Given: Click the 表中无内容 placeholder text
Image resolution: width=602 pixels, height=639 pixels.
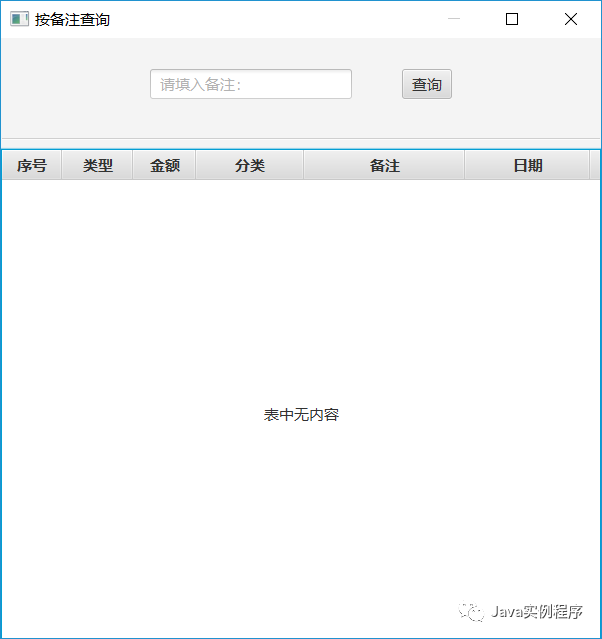Looking at the screenshot, I should (301, 415).
